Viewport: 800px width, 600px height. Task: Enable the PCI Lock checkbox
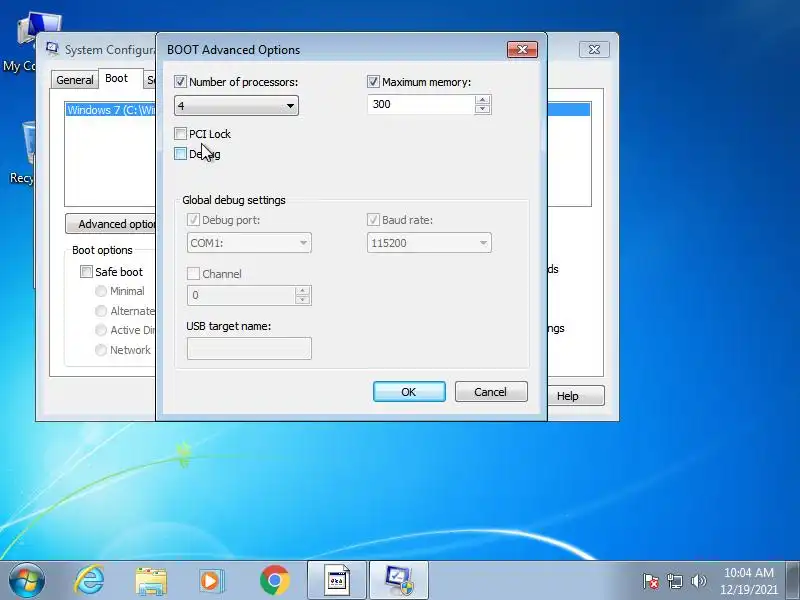(x=180, y=134)
